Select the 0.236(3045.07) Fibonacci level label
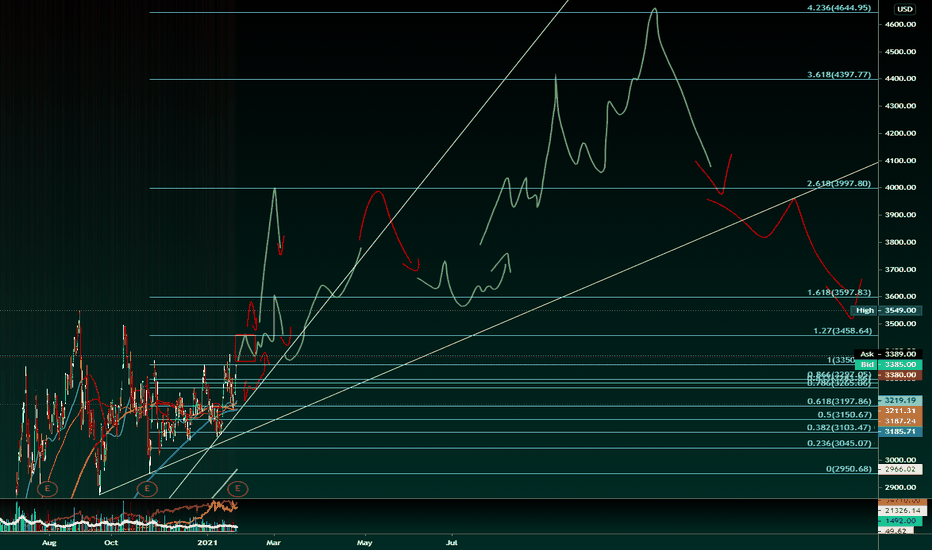The image size is (932, 550). pos(839,444)
